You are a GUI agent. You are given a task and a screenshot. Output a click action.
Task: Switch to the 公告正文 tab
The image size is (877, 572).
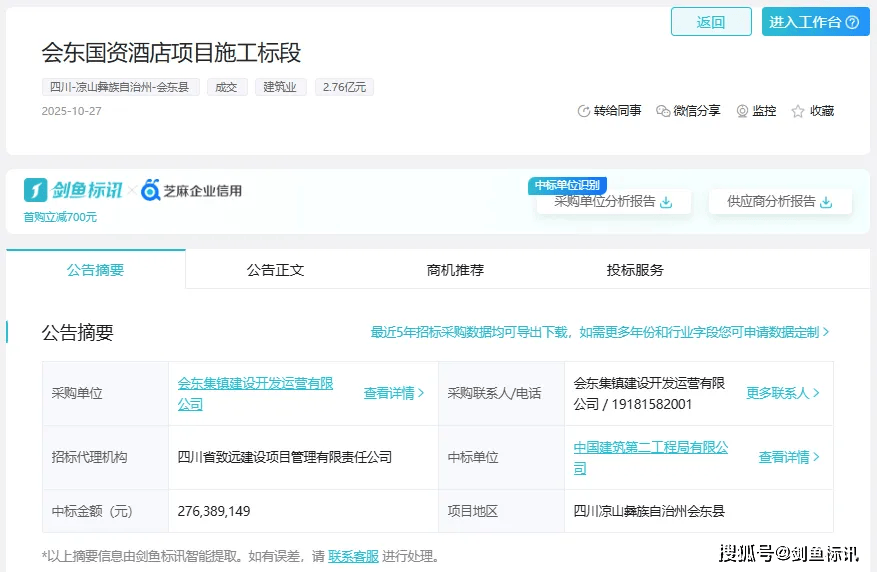275,270
